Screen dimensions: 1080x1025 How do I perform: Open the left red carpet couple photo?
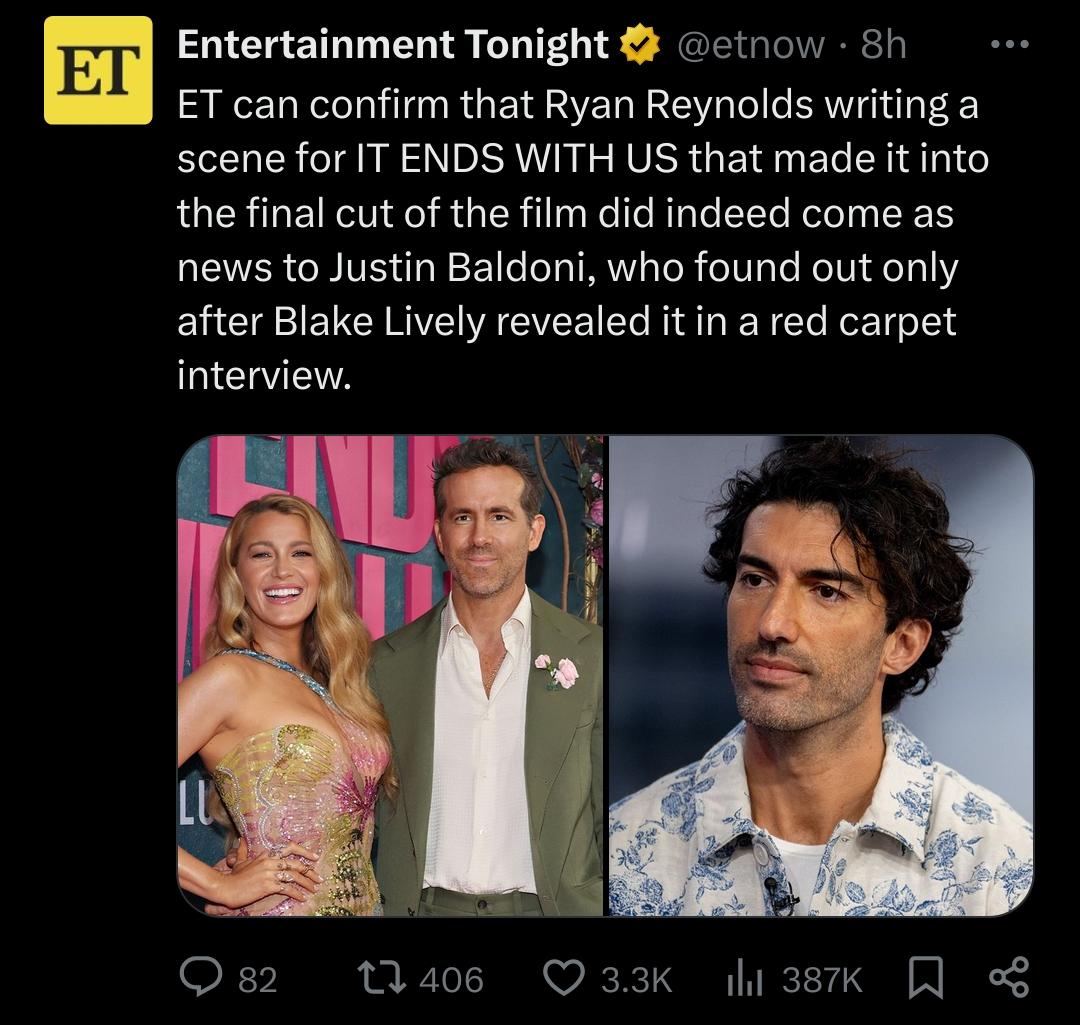[x=391, y=675]
